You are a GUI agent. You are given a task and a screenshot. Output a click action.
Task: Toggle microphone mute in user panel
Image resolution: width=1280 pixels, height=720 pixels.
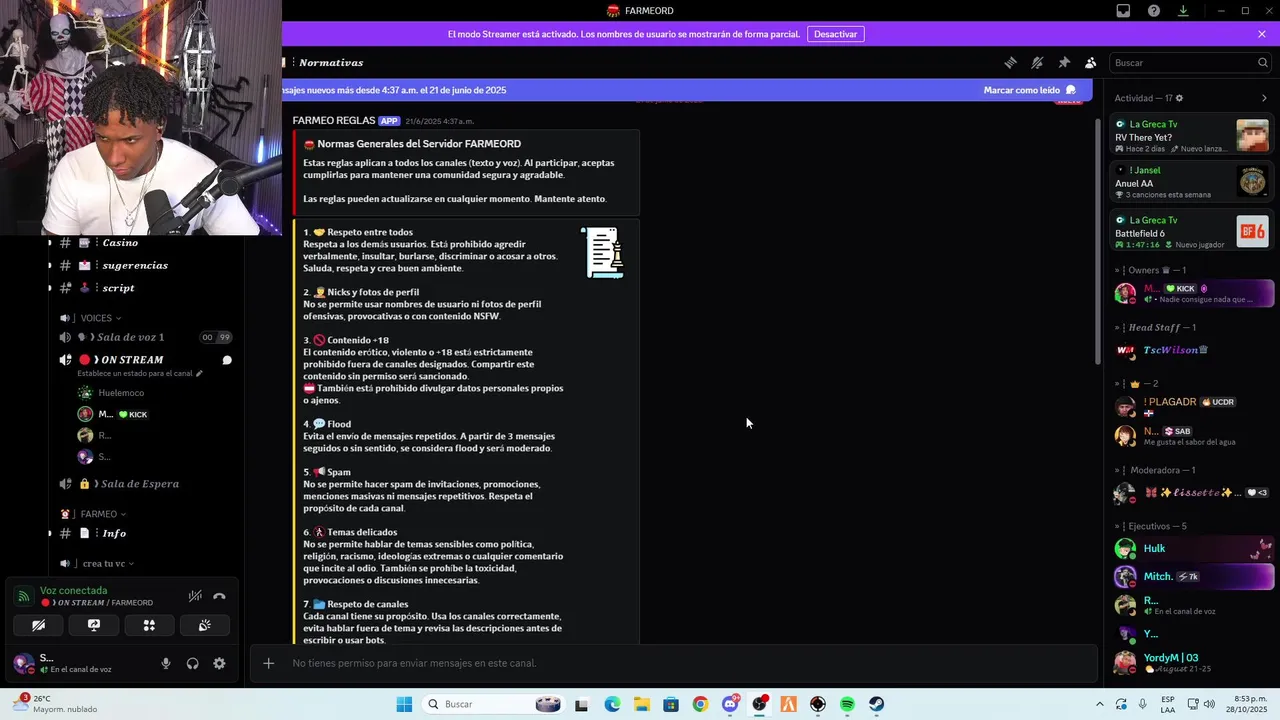[166, 663]
